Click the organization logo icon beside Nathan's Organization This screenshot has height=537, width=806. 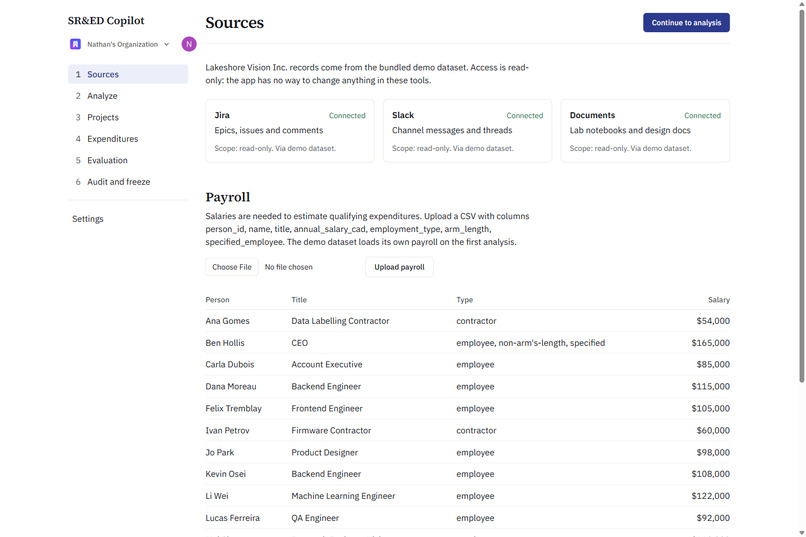75,44
